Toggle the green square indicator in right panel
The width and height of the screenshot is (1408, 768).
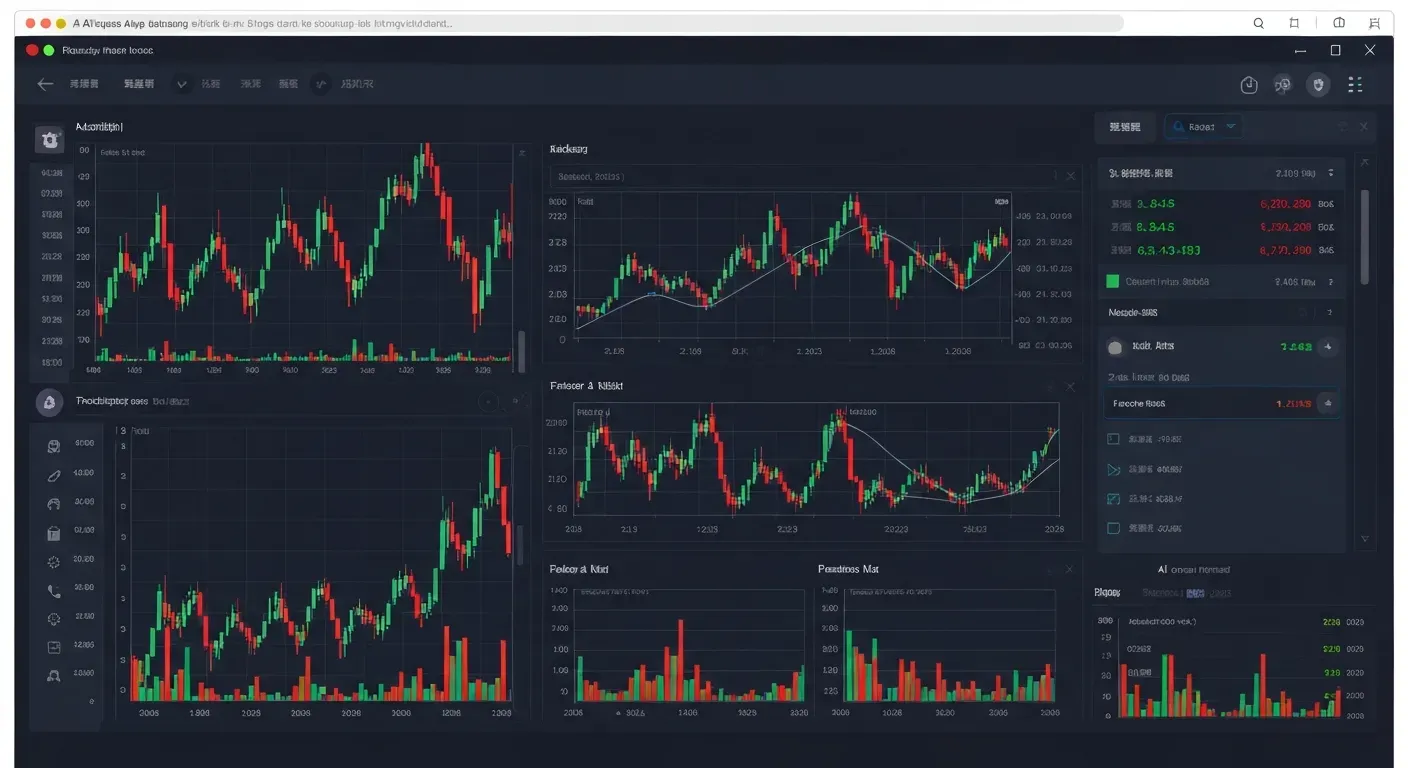(1112, 282)
